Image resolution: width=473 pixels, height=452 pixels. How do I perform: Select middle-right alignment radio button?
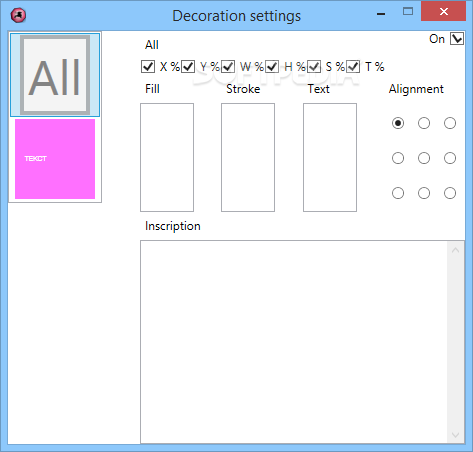(450, 158)
